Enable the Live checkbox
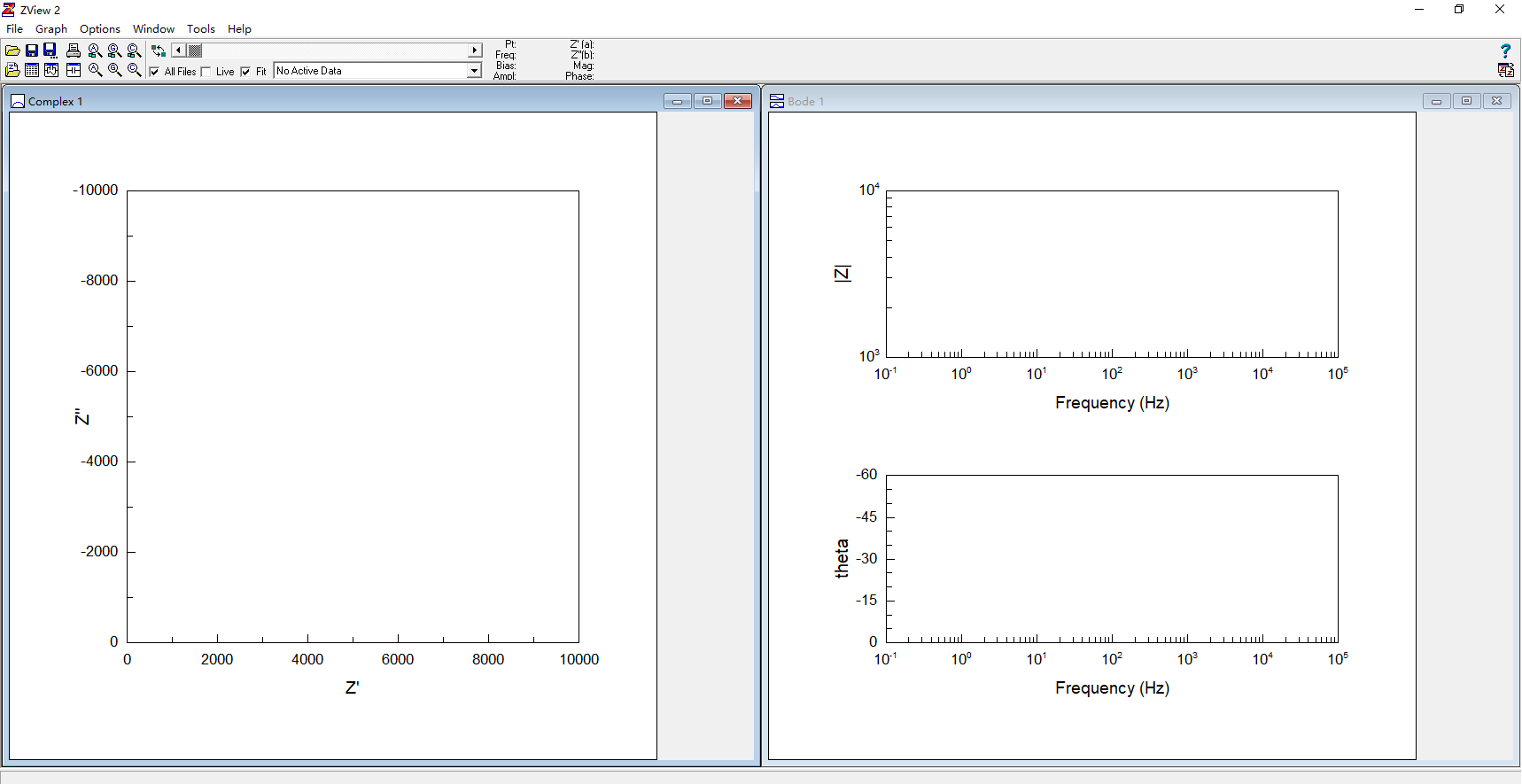Image resolution: width=1522 pixels, height=784 pixels. coord(206,72)
